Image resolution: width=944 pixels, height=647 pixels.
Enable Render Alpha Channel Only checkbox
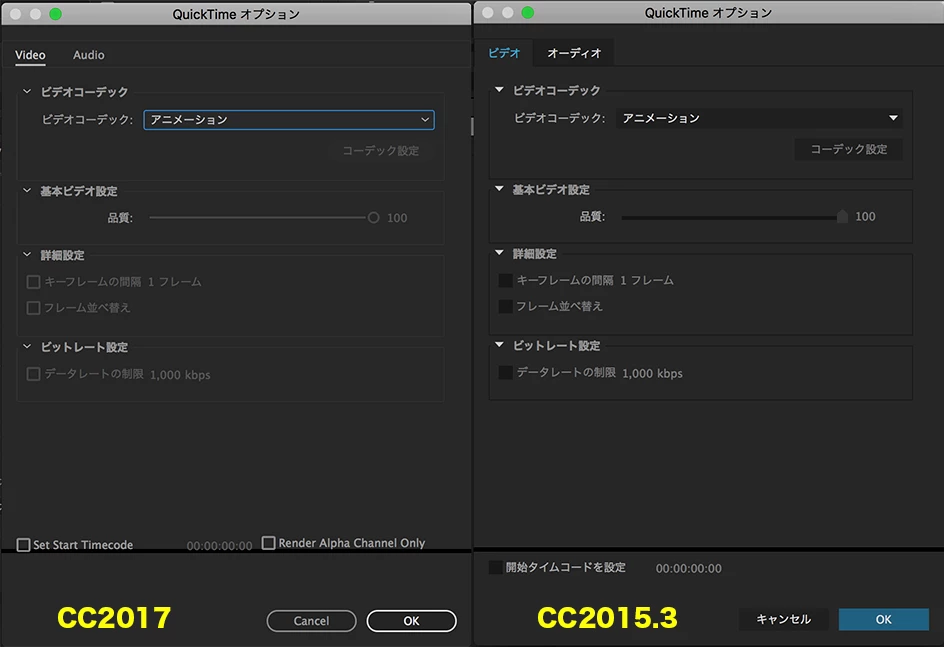269,543
